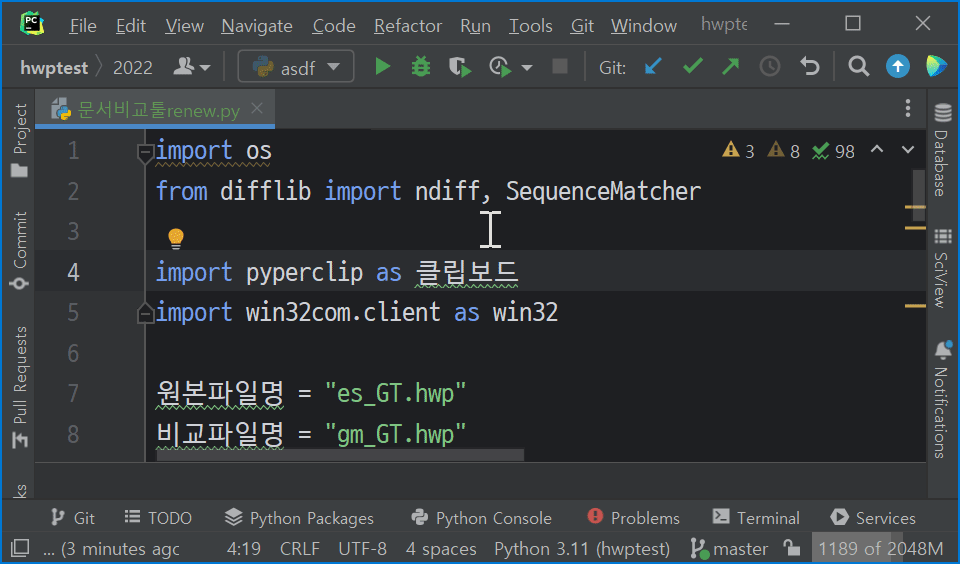
Task: Open editor tab options three-dot menu
Action: pyautogui.click(x=908, y=108)
